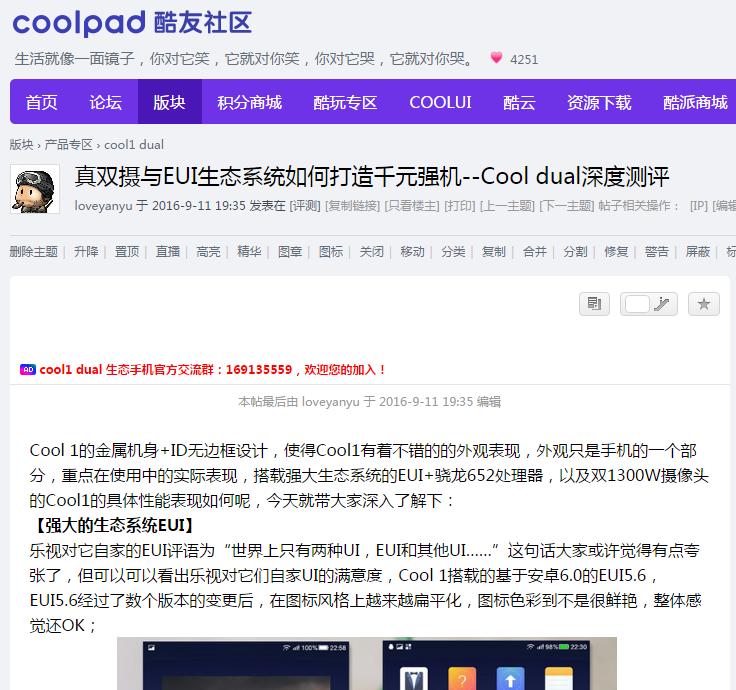Click 关闭 moderation link
This screenshot has width=736, height=690.
[372, 252]
